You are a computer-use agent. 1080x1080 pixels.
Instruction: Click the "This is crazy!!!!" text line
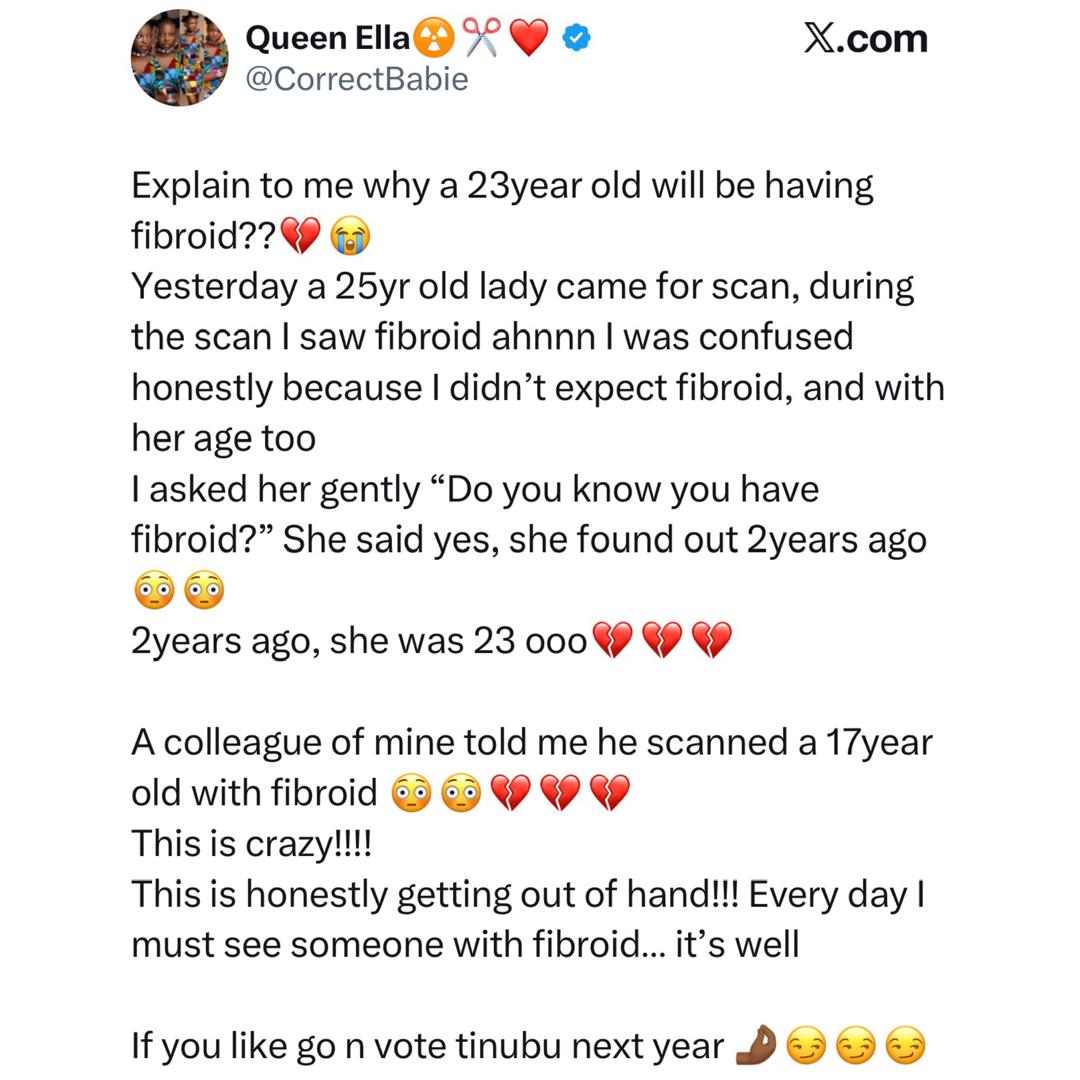pos(251,844)
